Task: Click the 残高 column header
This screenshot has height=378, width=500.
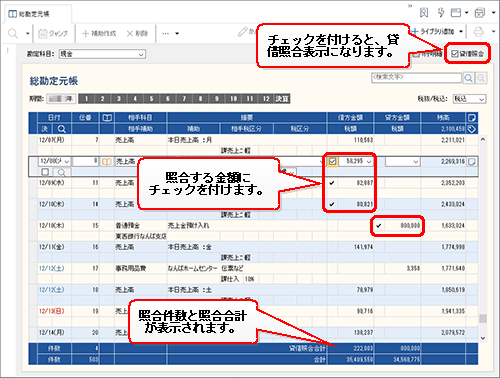Action: (443, 117)
